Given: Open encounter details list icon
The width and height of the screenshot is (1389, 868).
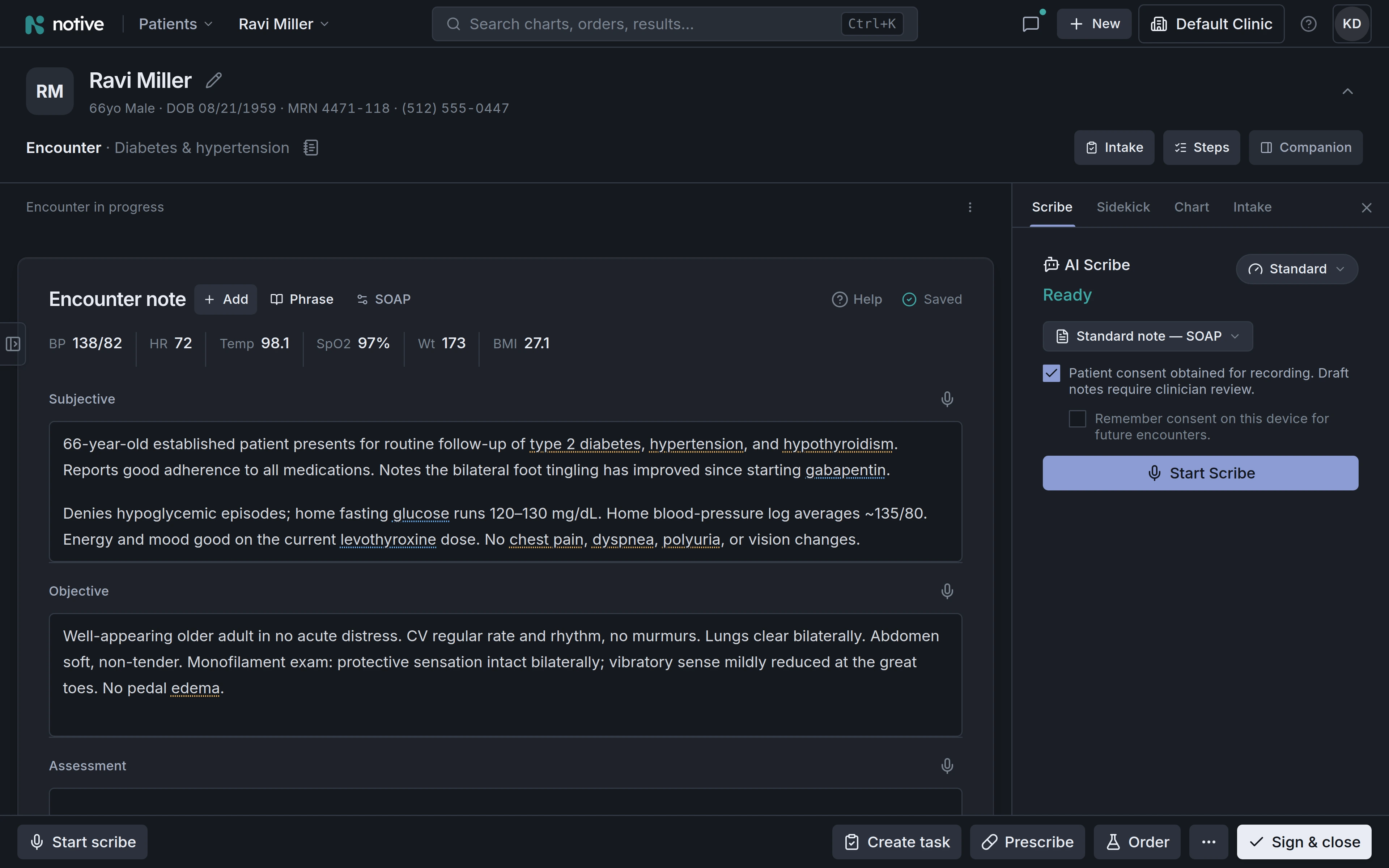Looking at the screenshot, I should 310,148.
